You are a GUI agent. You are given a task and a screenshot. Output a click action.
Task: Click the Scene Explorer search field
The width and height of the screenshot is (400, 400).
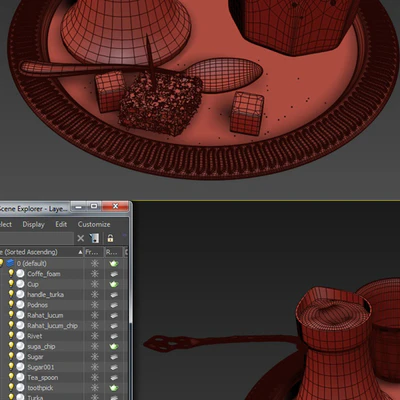(36, 238)
